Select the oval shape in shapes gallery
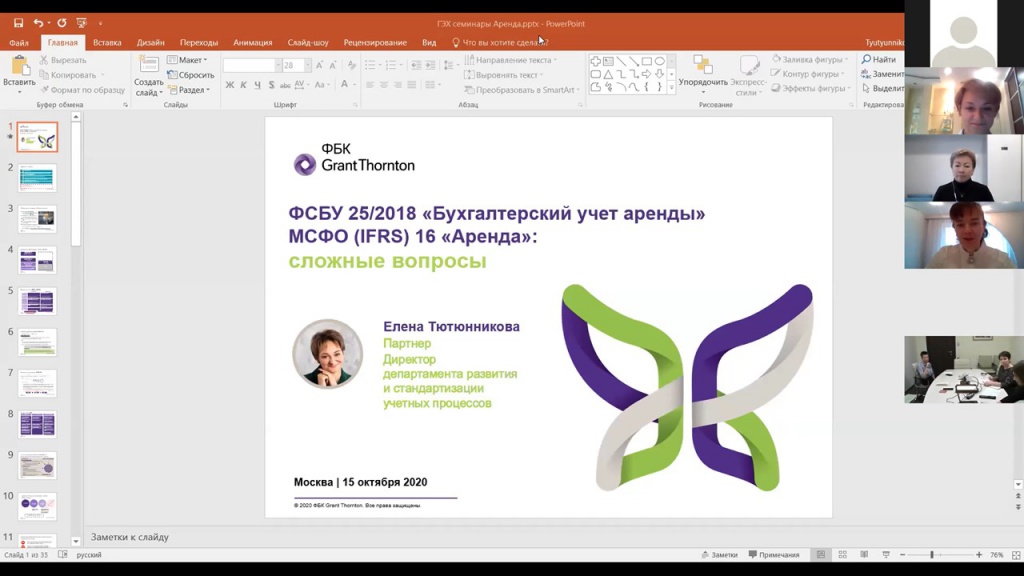 pos(660,61)
